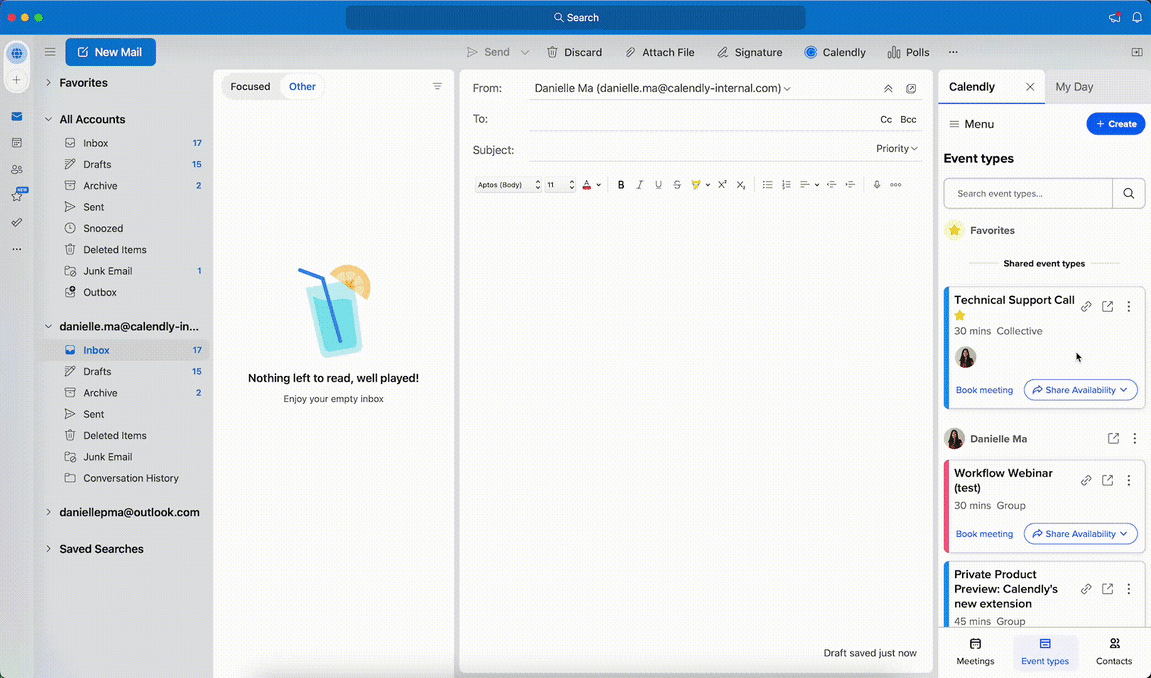This screenshot has height=678, width=1151.
Task: Toggle italic formatting
Action: [x=639, y=185]
